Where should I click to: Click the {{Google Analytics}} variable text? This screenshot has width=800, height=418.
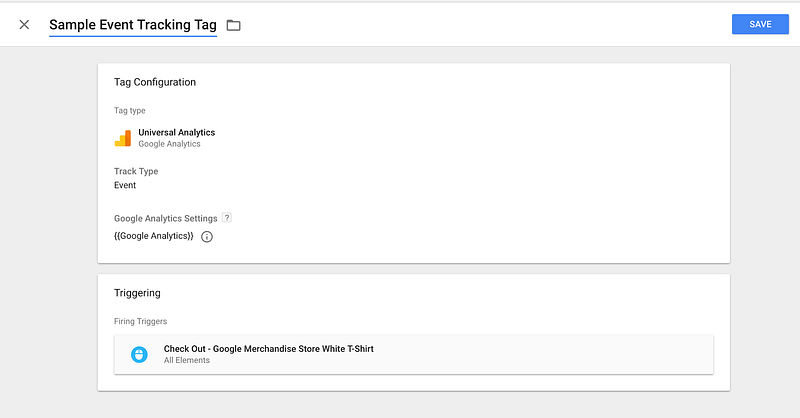pyautogui.click(x=154, y=236)
